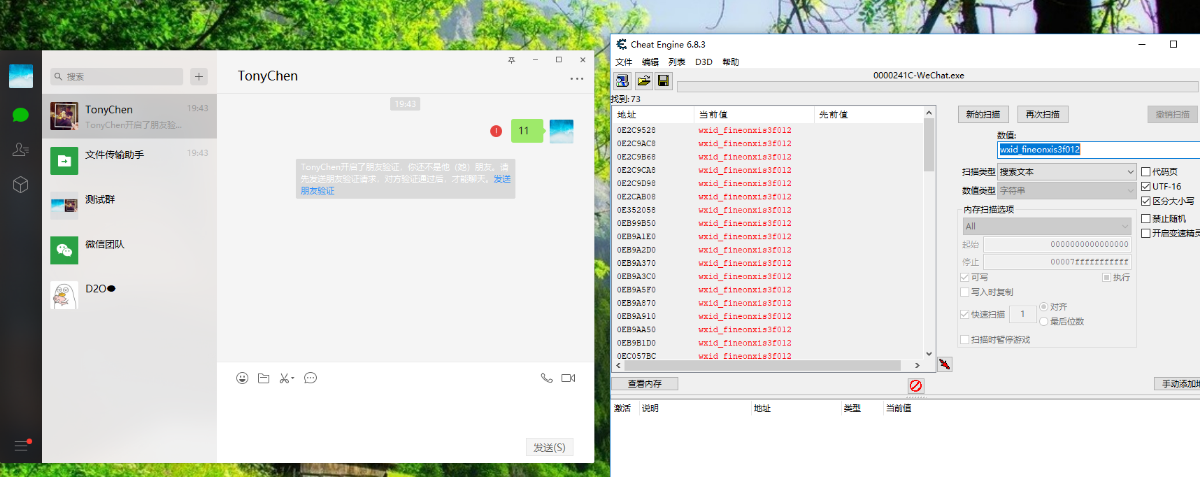Click the green '11' message bubble

click(x=526, y=131)
